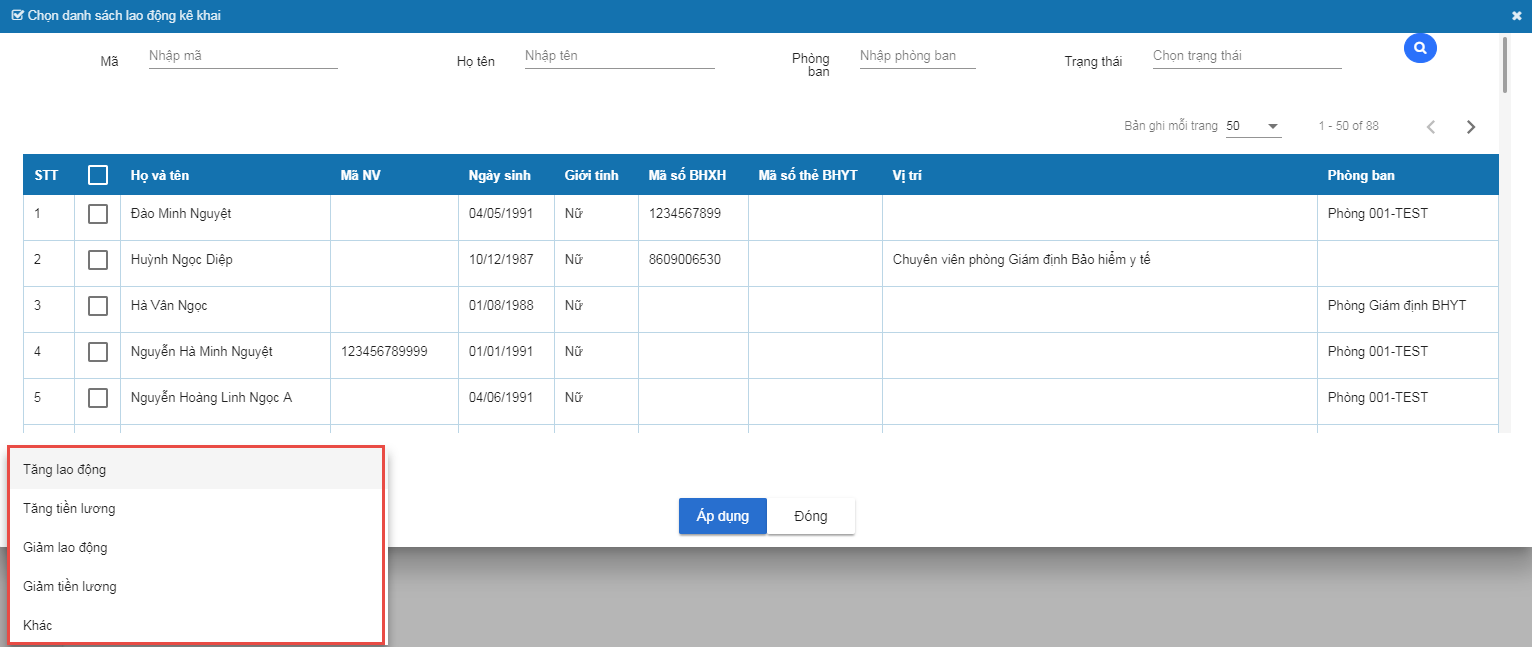Click the Họ và tên column header

(160, 175)
